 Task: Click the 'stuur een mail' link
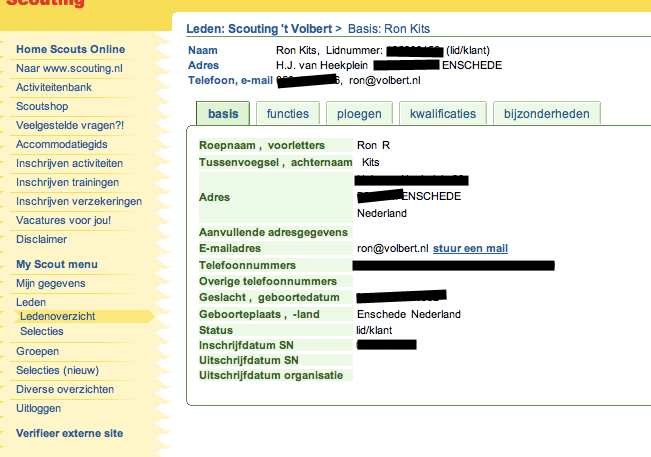coord(470,248)
